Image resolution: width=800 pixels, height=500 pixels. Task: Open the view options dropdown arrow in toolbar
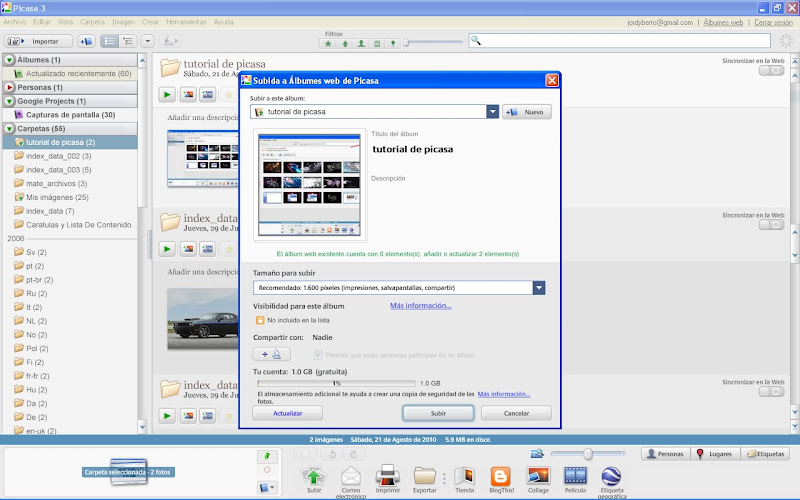click(147, 41)
